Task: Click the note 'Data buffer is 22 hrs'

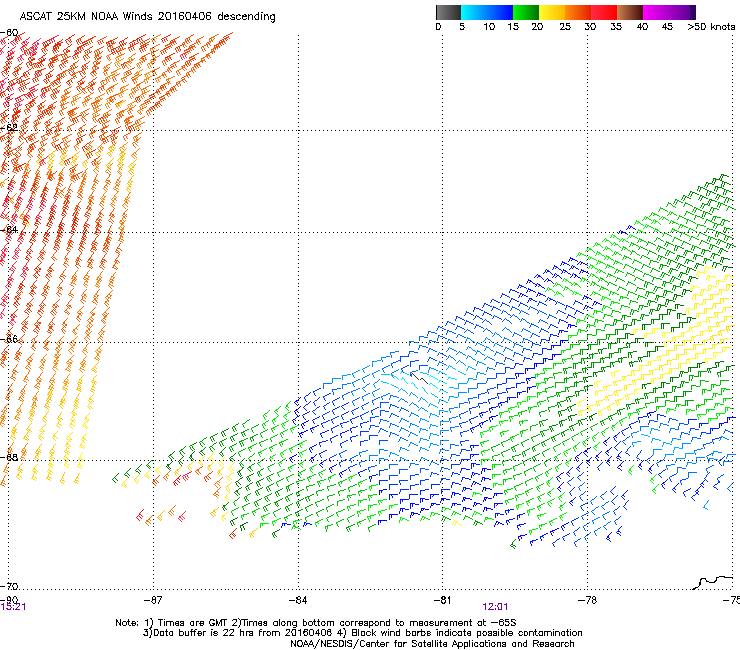Action: pos(199,633)
